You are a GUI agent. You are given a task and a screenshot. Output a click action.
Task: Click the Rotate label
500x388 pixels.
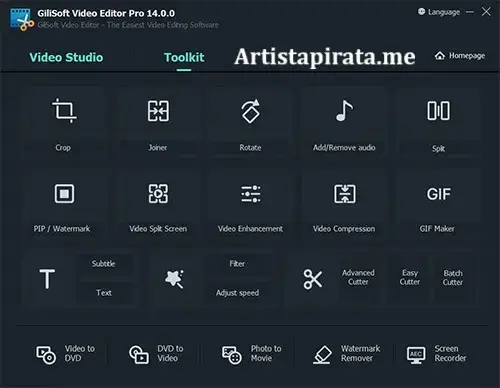[x=250, y=147]
